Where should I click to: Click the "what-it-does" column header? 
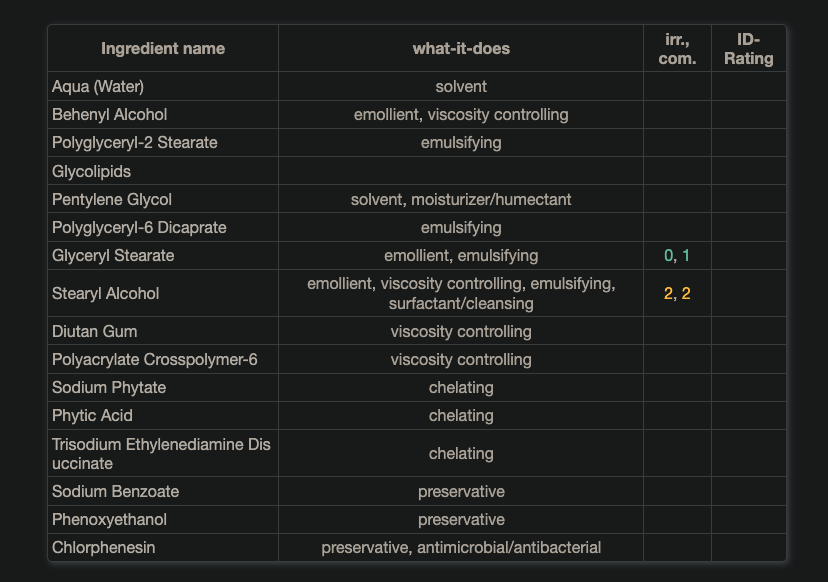pyautogui.click(x=461, y=48)
